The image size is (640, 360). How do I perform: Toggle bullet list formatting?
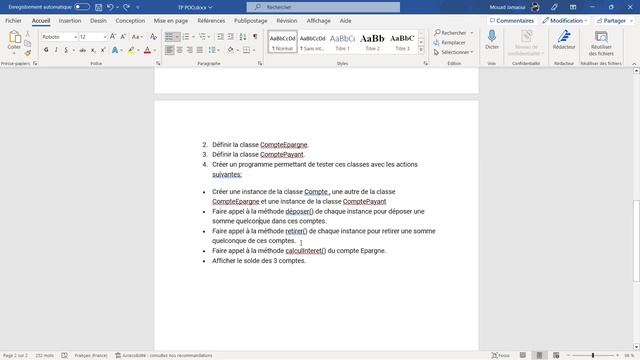(169, 37)
